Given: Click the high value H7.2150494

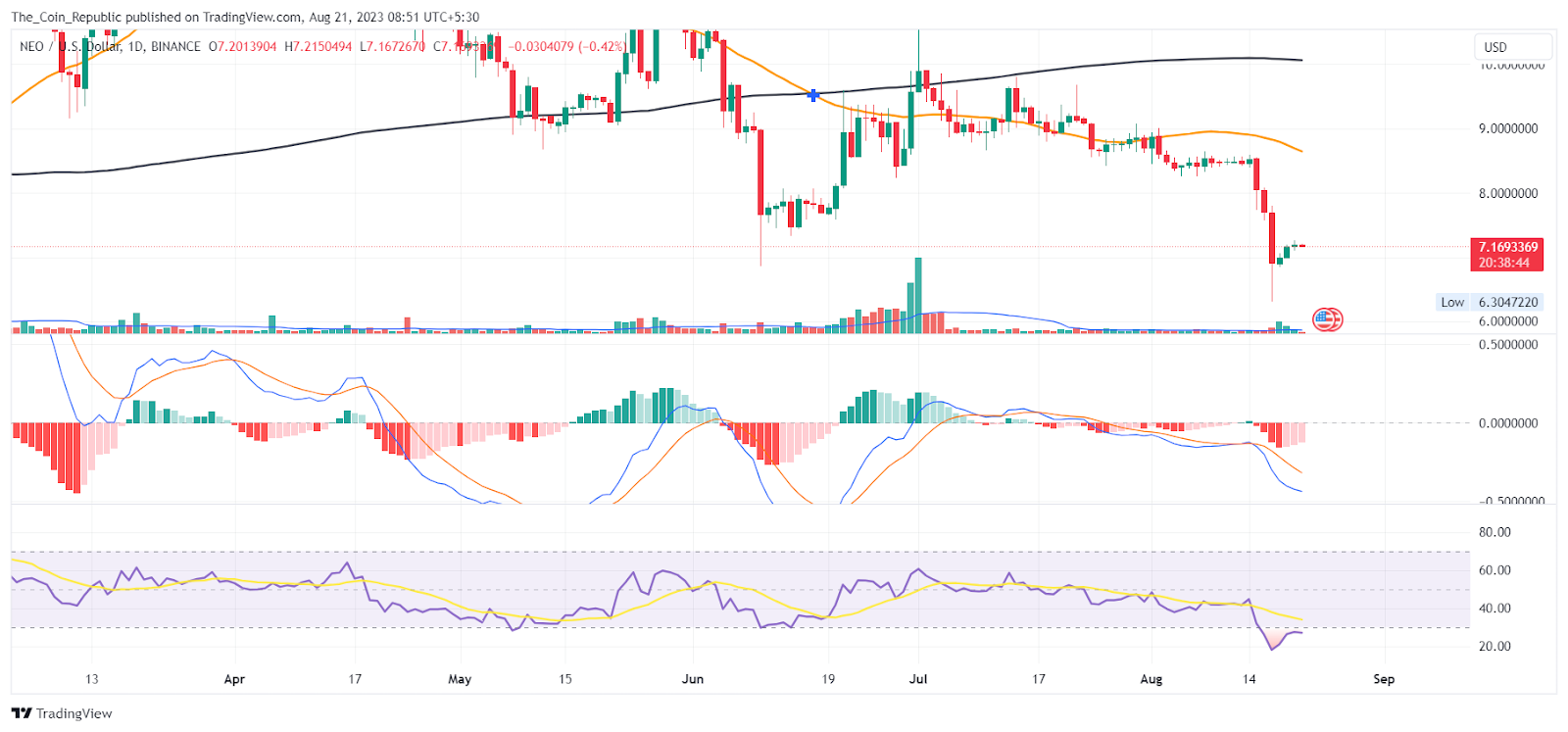Looking at the screenshot, I should 318,46.
